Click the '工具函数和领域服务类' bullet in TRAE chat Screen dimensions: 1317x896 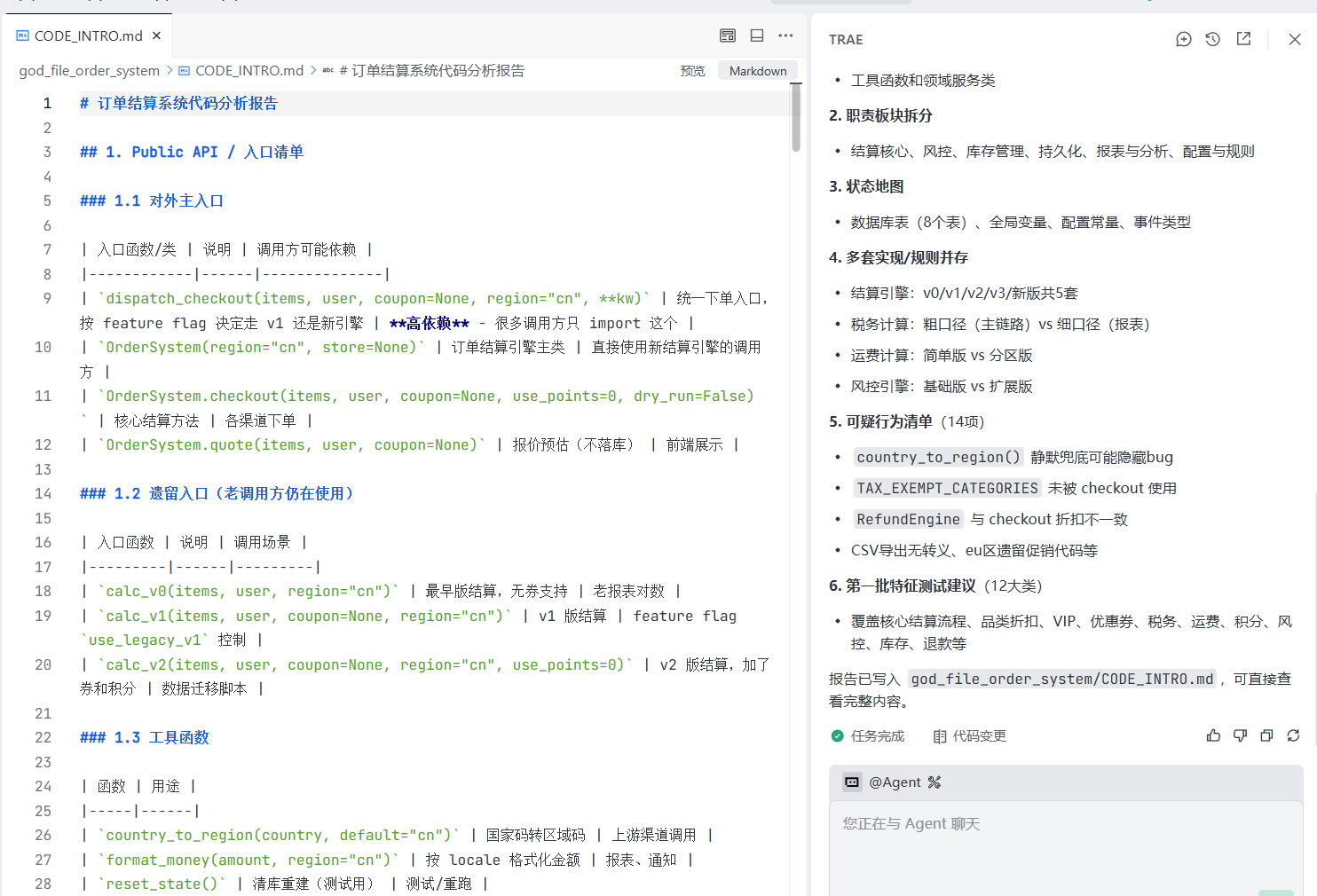pyautogui.click(x=923, y=80)
